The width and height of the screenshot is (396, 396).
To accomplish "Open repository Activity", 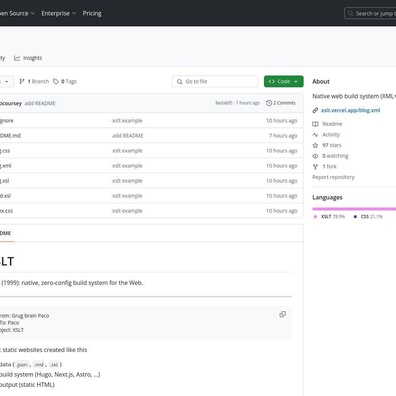I will click(x=331, y=135).
